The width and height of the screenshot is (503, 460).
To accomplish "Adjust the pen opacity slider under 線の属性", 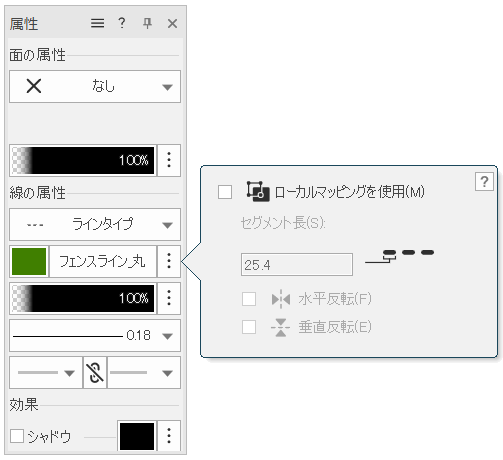I will pyautogui.click(x=83, y=298).
